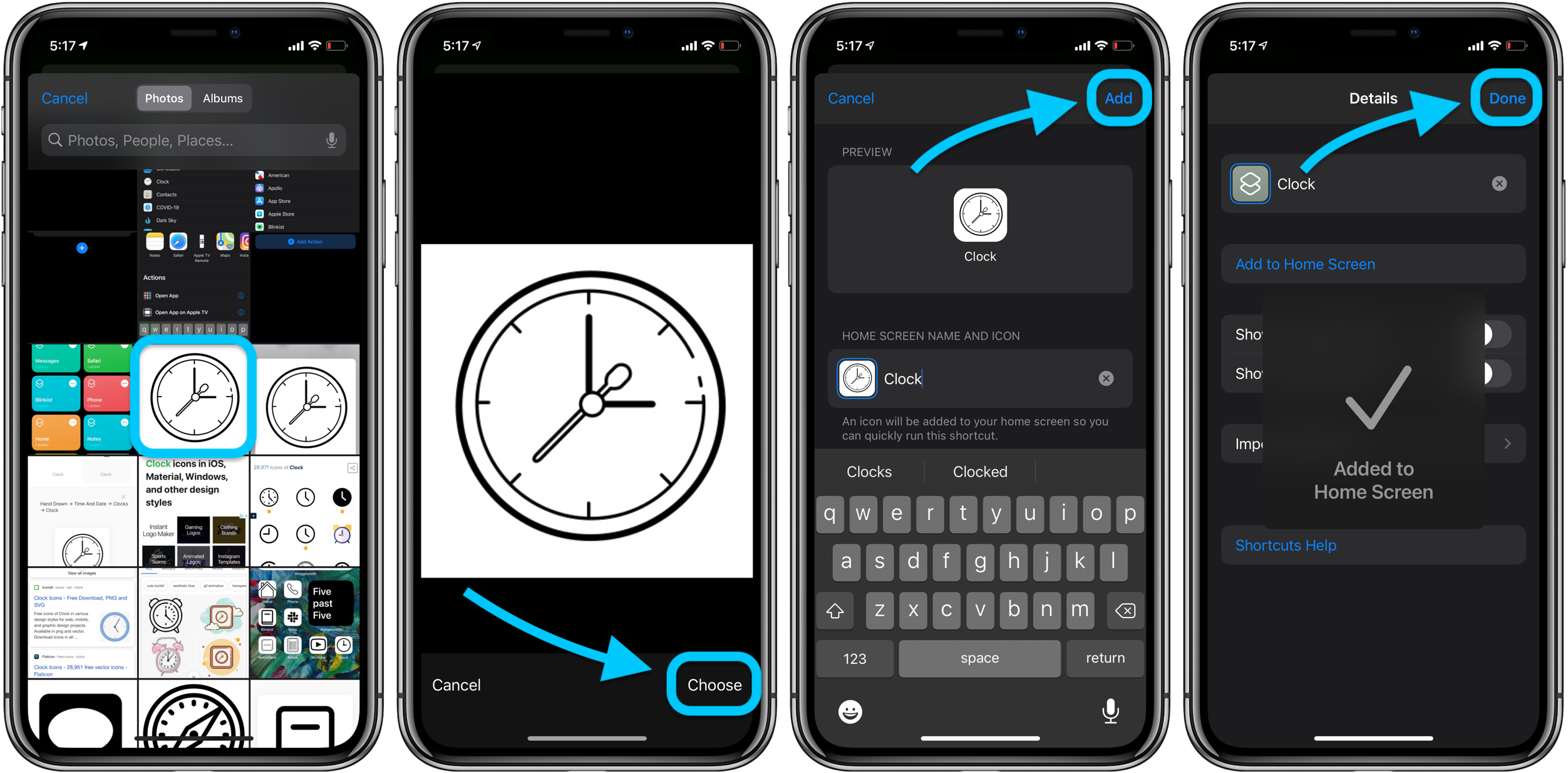Switch to the Albums tab
This screenshot has height=773, width=1568.
224,97
